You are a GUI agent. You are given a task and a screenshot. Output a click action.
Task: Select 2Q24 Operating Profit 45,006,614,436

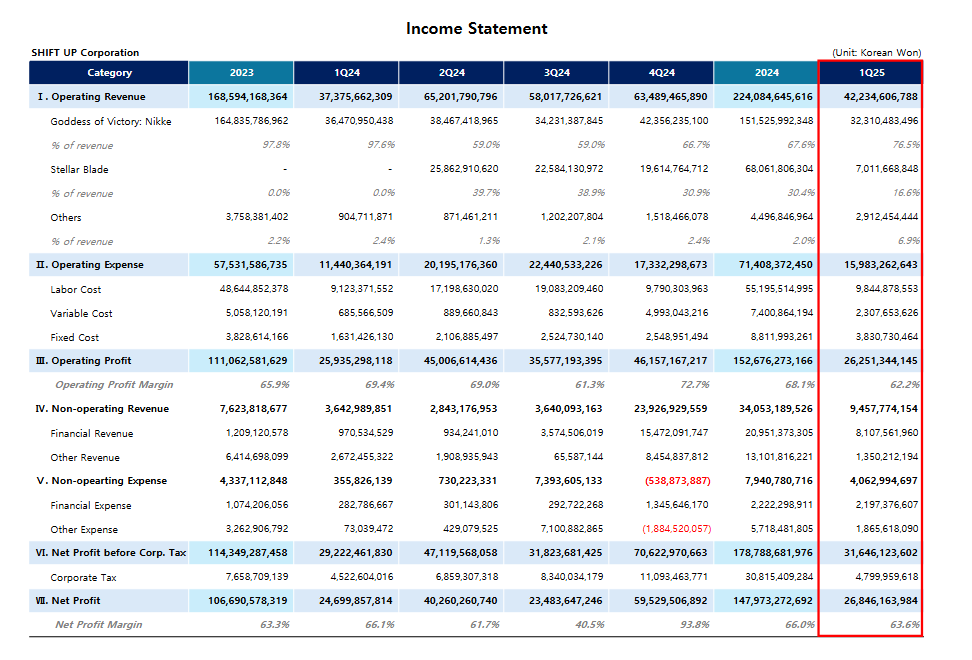pos(461,361)
